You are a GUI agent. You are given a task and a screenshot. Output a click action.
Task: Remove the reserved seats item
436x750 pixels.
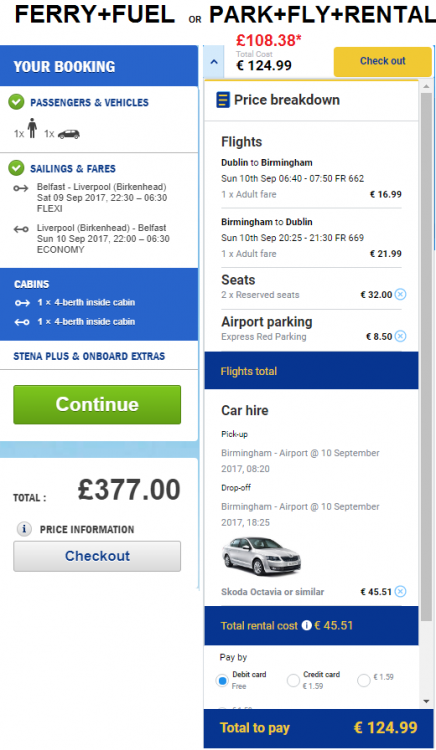point(401,294)
